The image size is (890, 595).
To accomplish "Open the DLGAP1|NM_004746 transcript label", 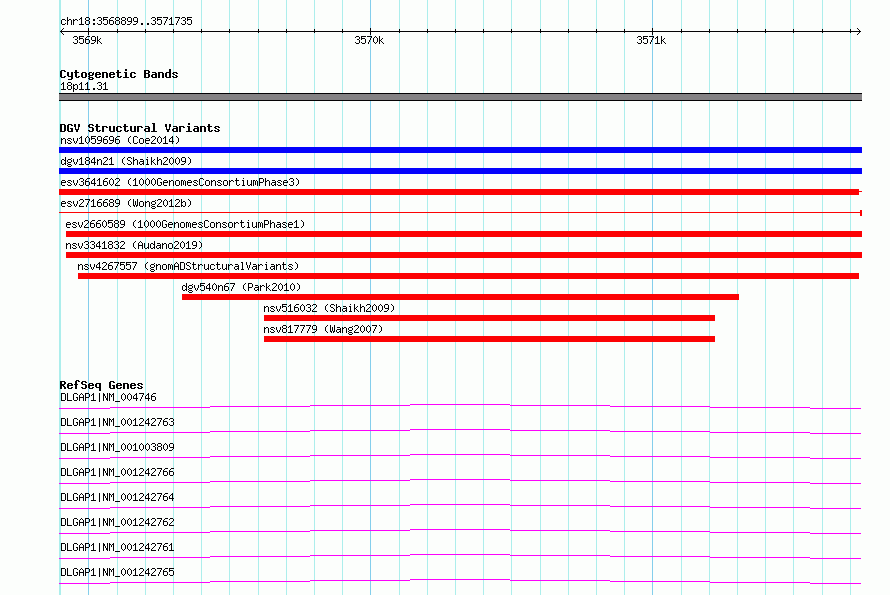I will 108,397.
